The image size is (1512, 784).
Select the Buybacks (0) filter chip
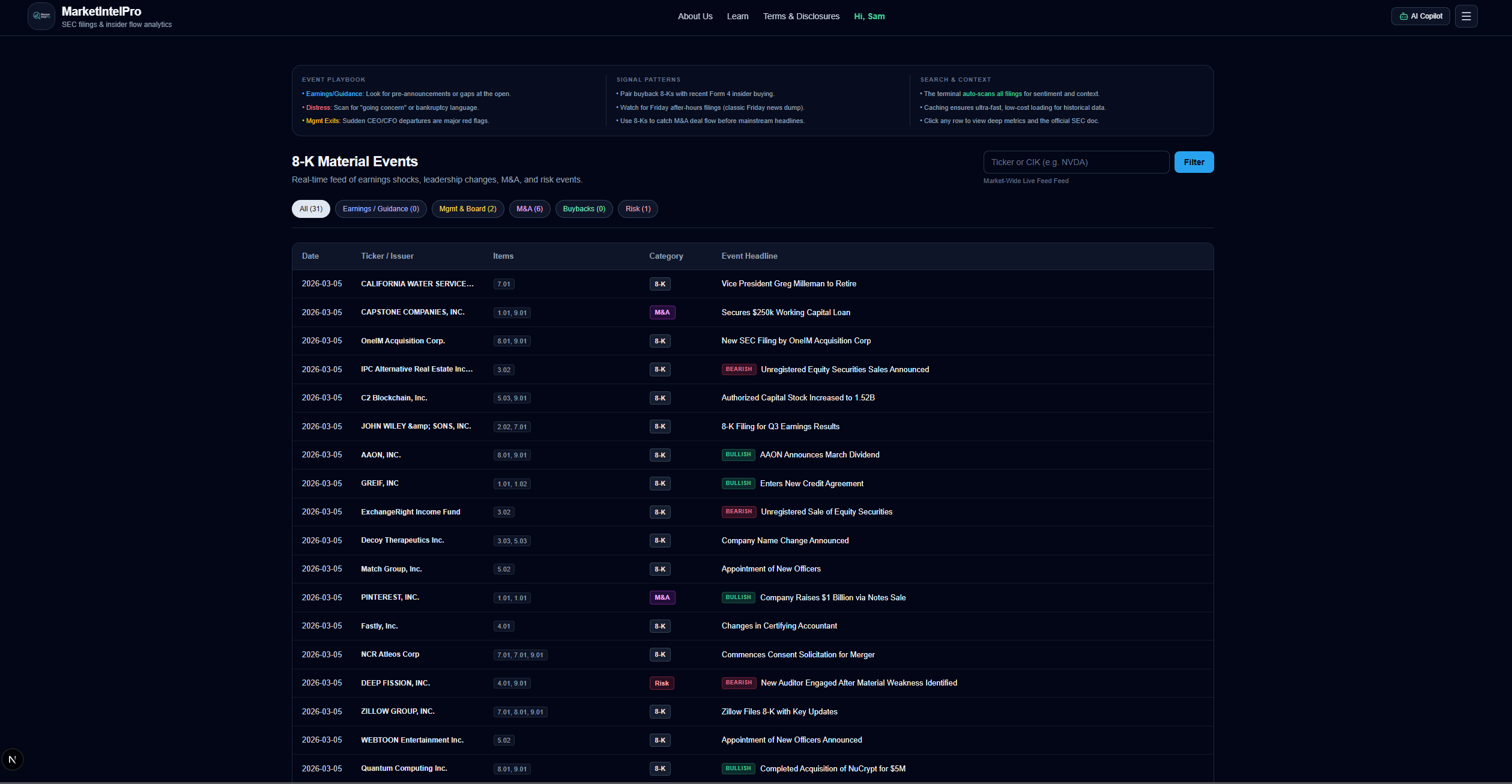(584, 209)
